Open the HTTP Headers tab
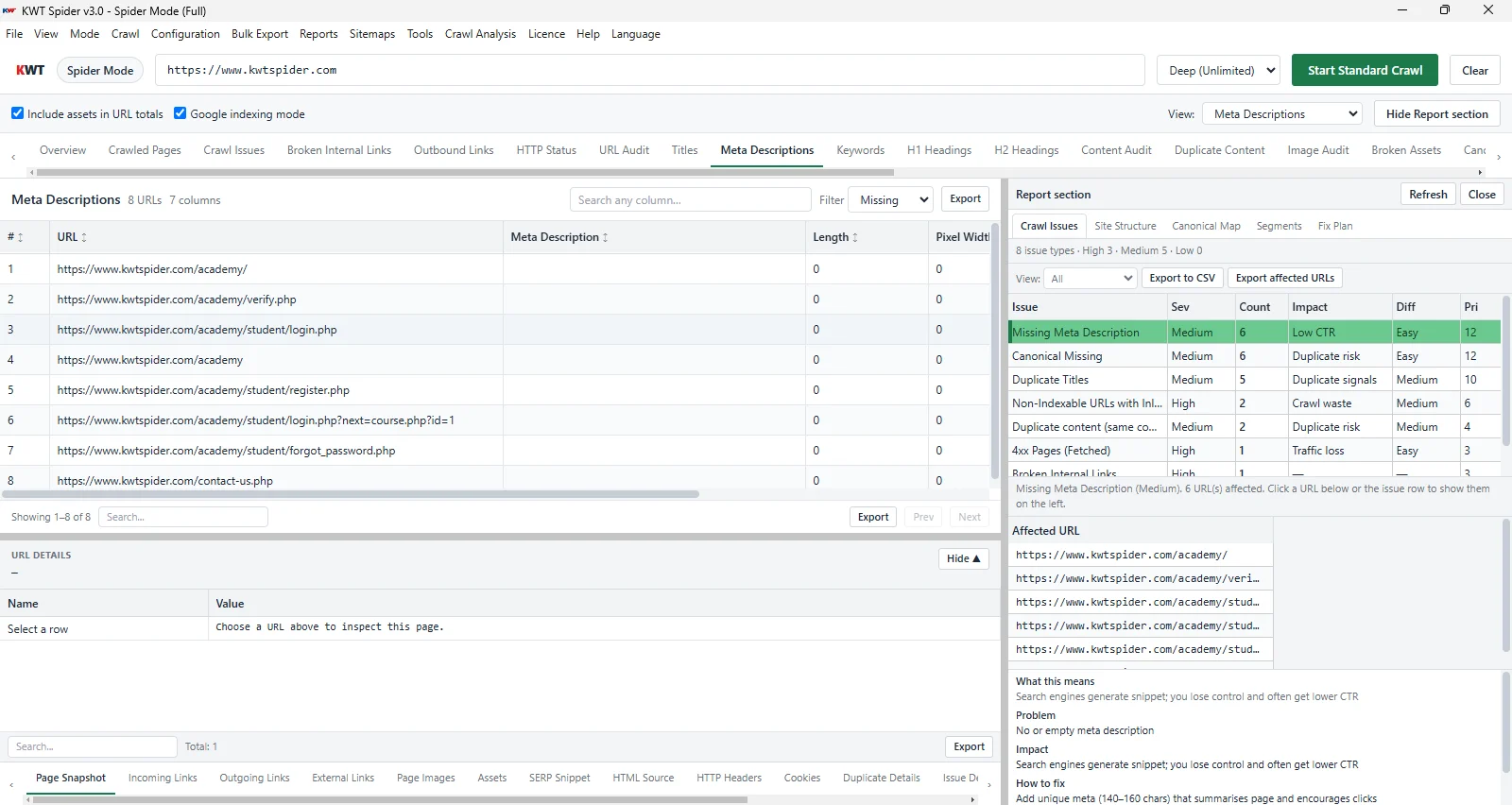The image size is (1512, 805). [729, 778]
